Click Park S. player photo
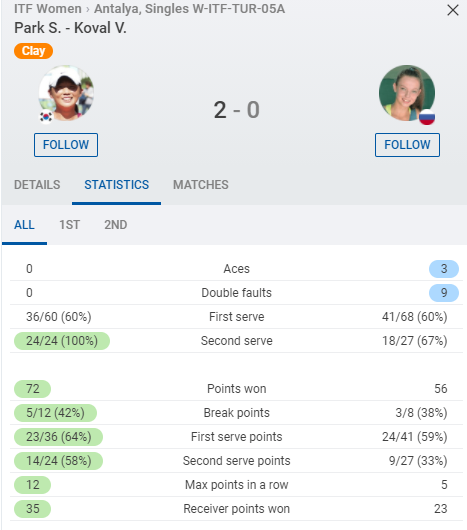 pyautogui.click(x=66, y=93)
